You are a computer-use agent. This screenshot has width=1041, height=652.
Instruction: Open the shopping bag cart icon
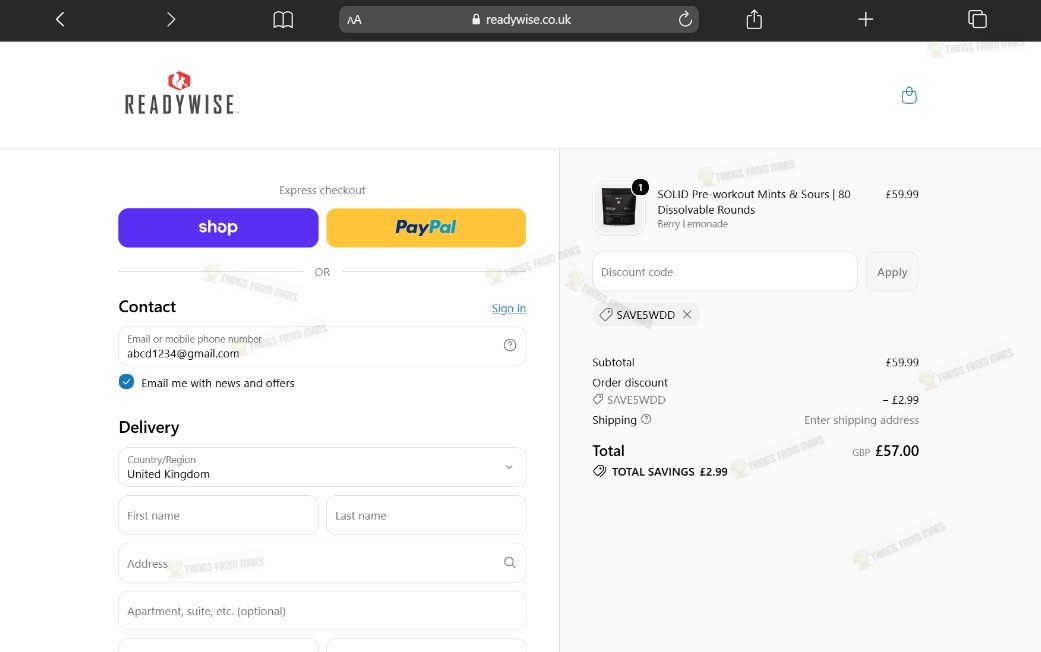click(909, 96)
